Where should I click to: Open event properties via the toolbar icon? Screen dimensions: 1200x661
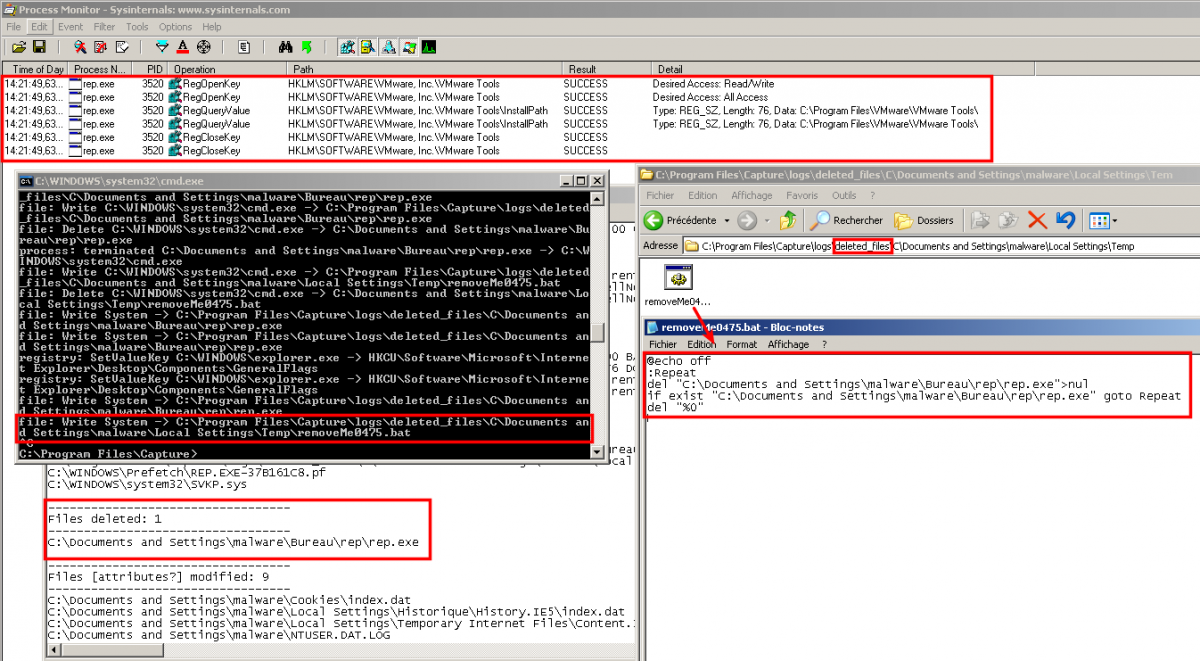(242, 47)
